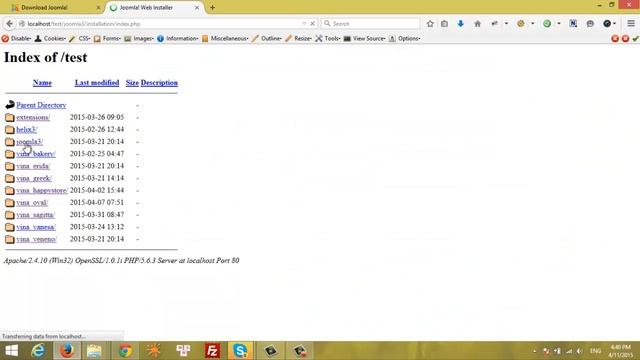Screen dimensions: 640x360
Task: Open the Outline web developer menu
Action: [267, 38]
